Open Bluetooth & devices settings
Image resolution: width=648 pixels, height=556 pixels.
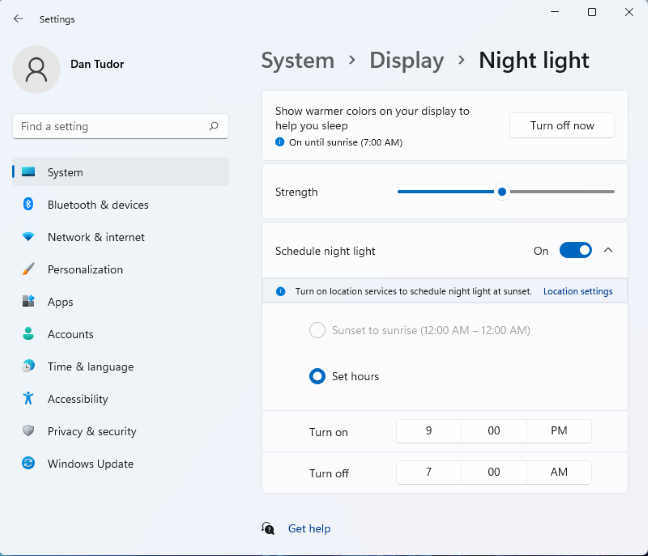pos(120,204)
